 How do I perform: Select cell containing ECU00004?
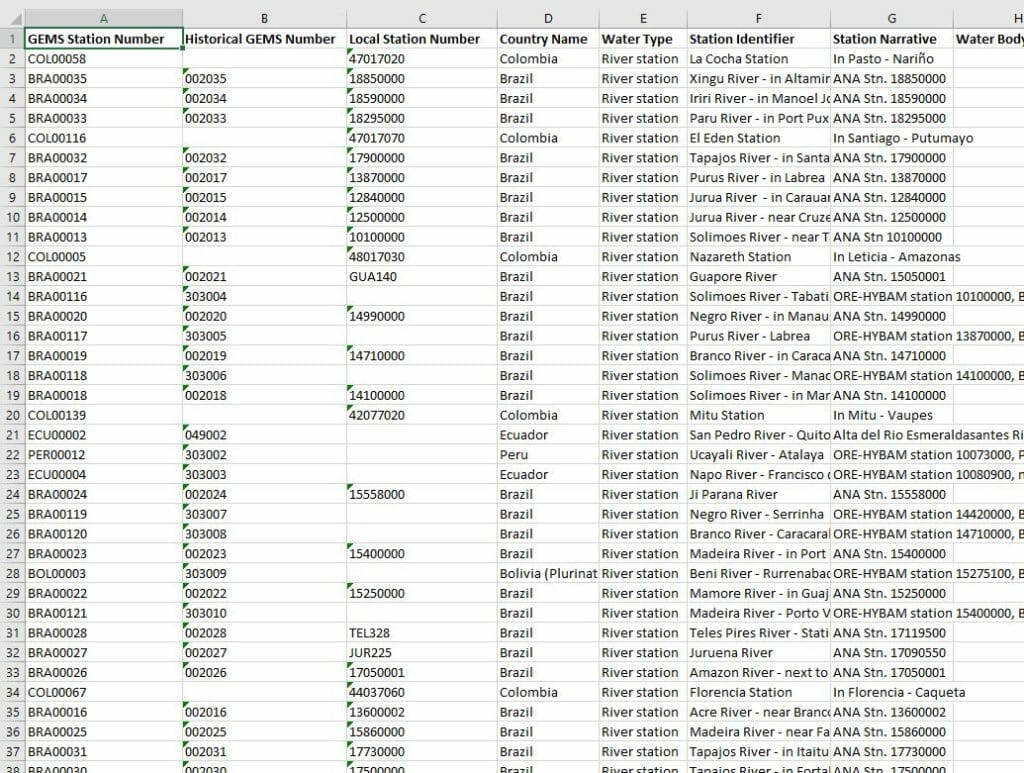[x=104, y=475]
